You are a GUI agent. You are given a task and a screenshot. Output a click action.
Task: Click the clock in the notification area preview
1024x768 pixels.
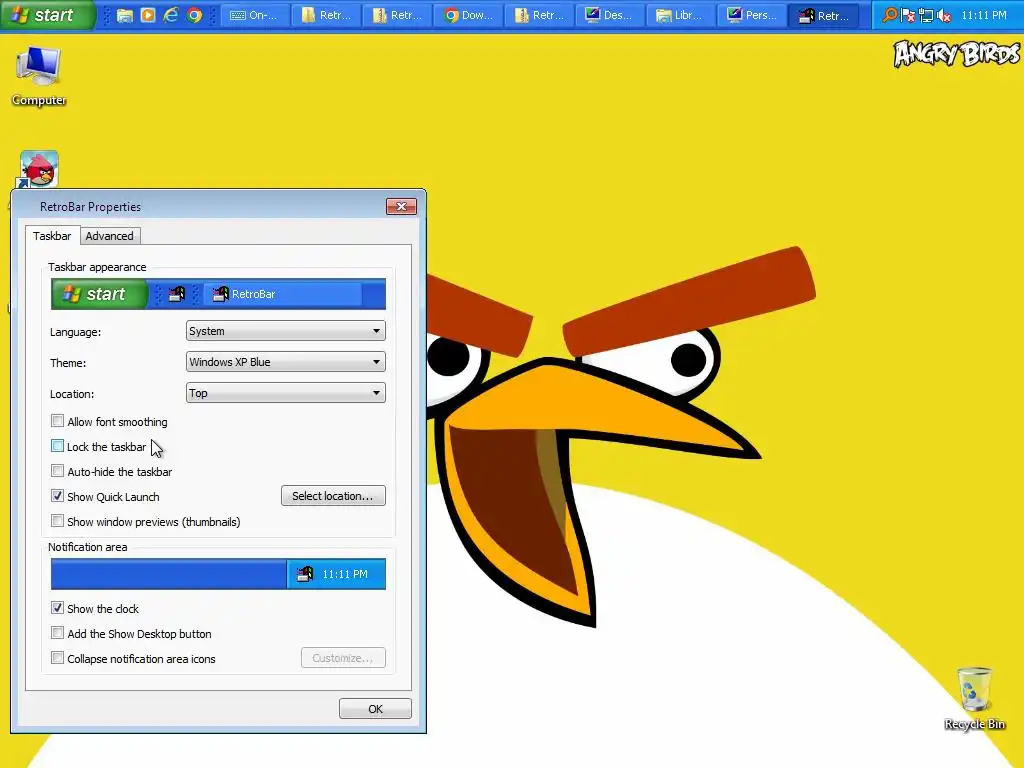click(x=345, y=574)
